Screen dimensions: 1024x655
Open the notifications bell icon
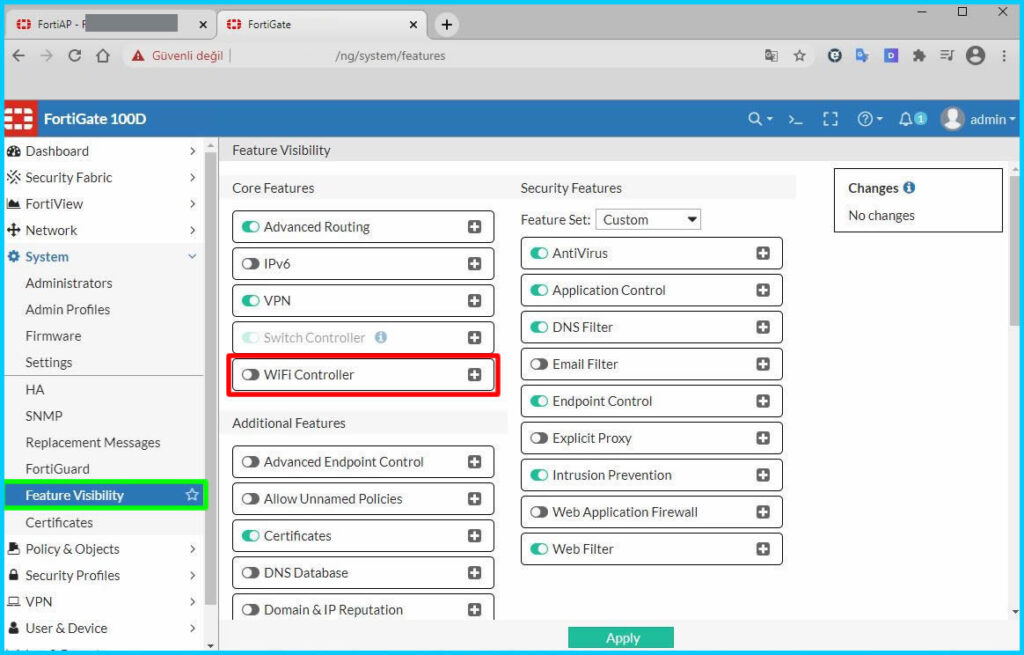[x=906, y=119]
